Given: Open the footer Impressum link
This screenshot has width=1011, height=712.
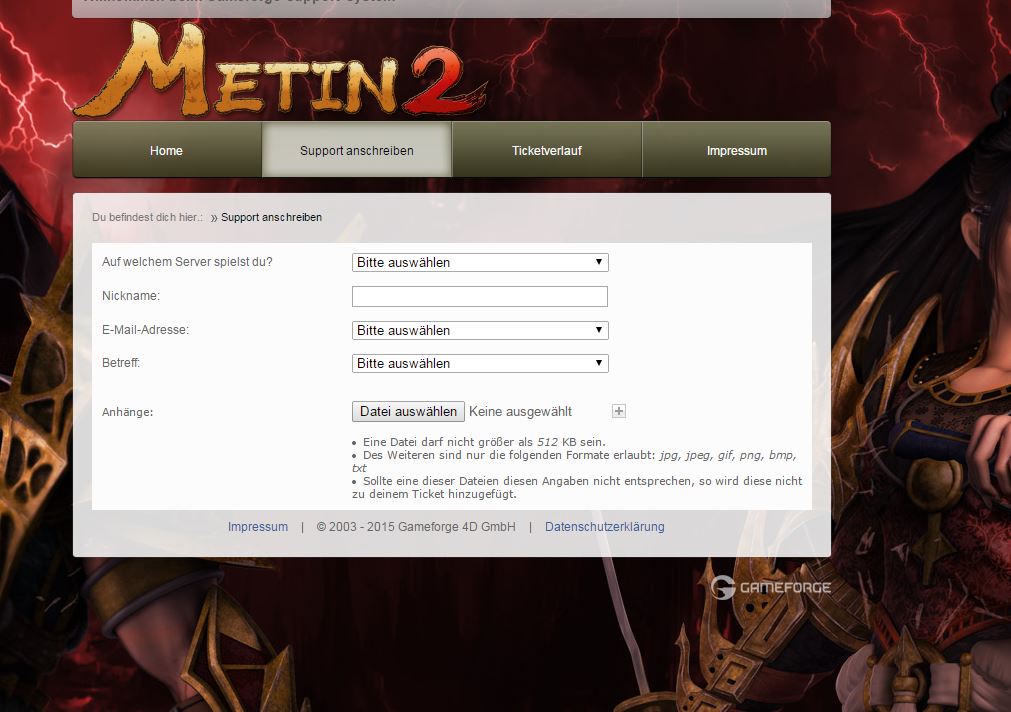Looking at the screenshot, I should [258, 526].
